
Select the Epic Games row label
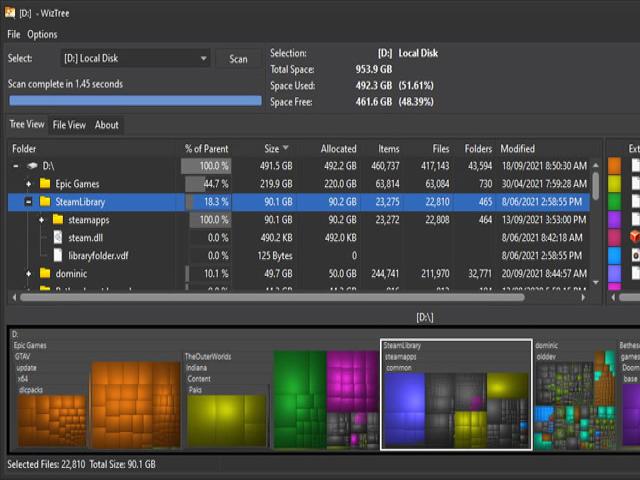tap(77, 184)
